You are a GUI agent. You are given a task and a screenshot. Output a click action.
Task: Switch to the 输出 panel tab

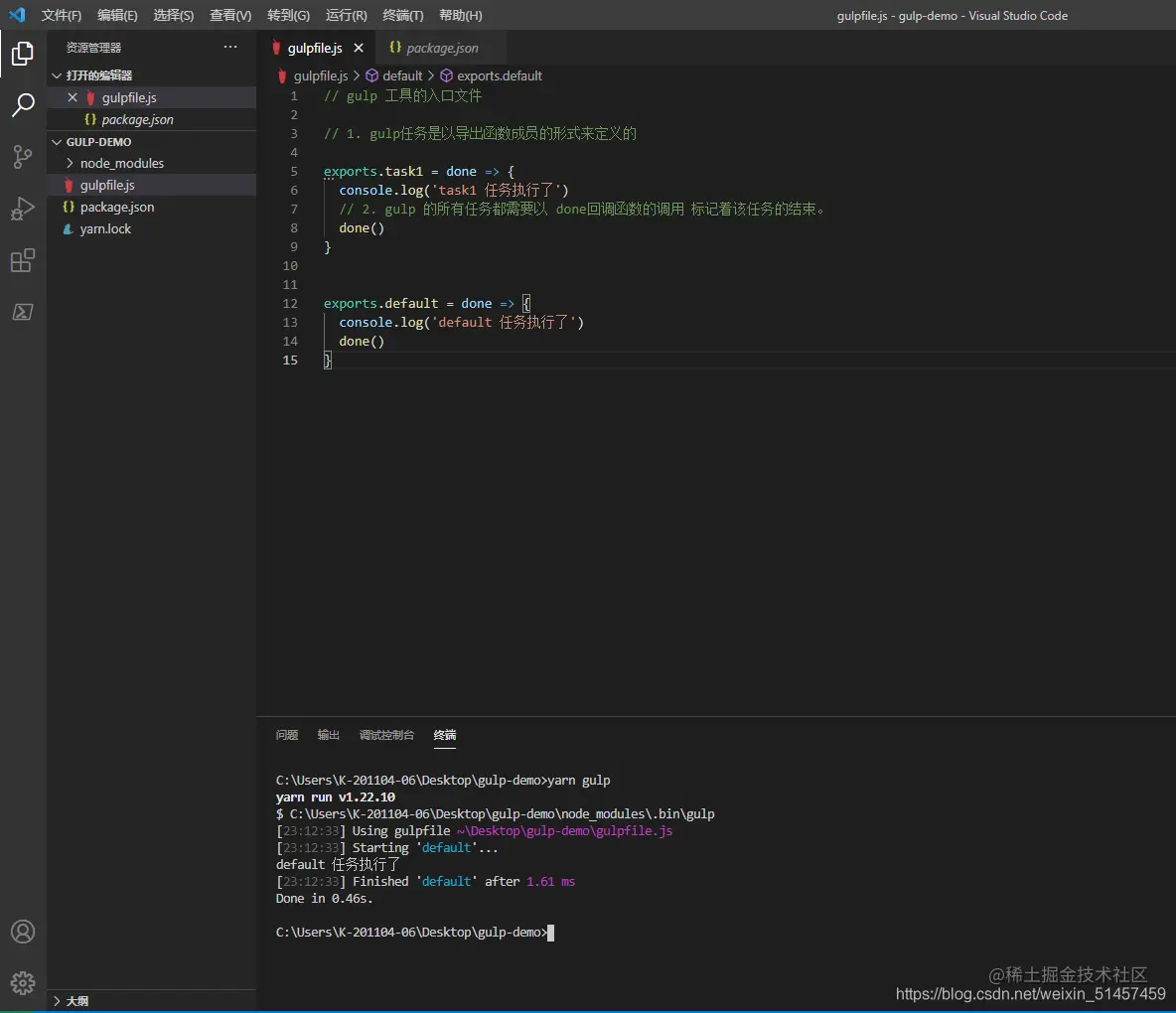[x=329, y=735]
